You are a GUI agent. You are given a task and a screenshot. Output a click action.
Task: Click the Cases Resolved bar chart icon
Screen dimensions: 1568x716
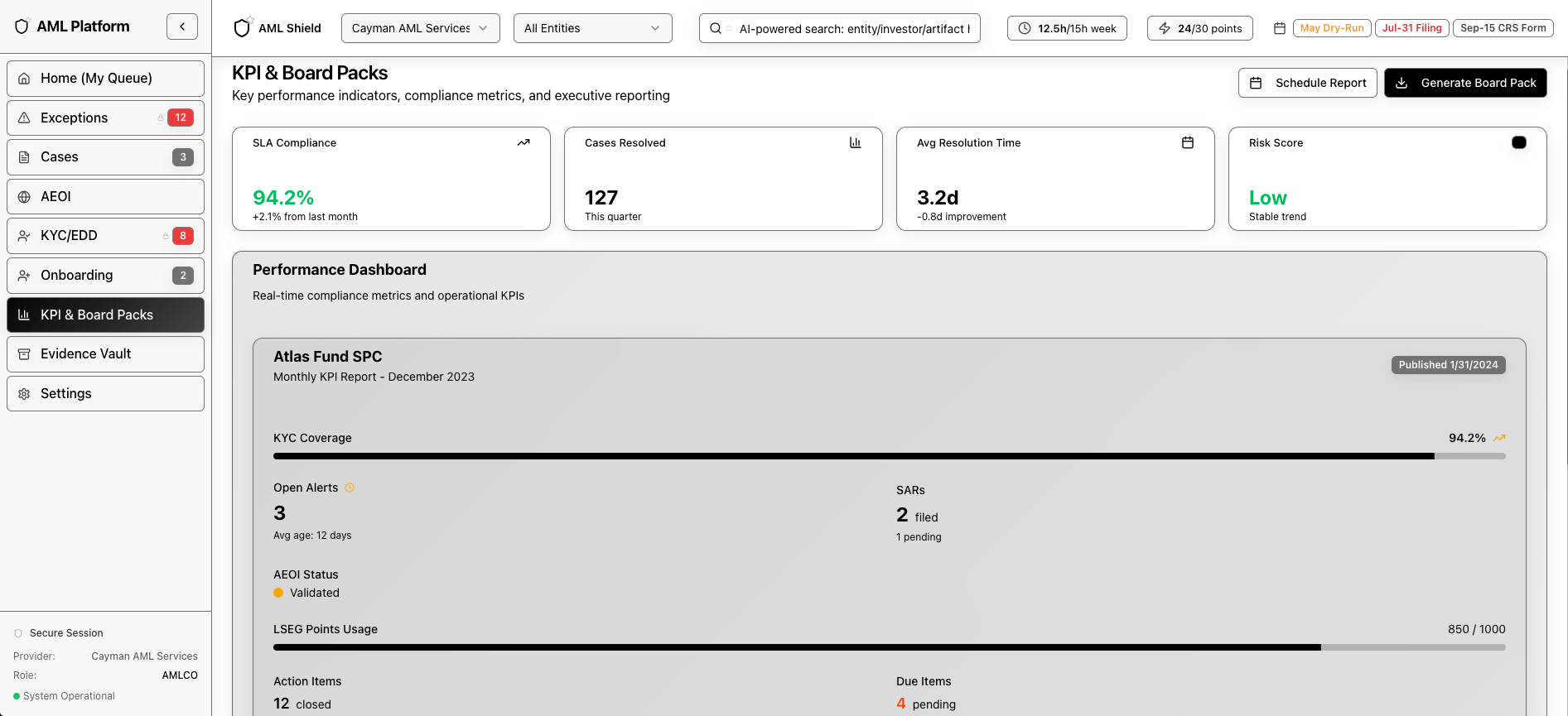[855, 142]
